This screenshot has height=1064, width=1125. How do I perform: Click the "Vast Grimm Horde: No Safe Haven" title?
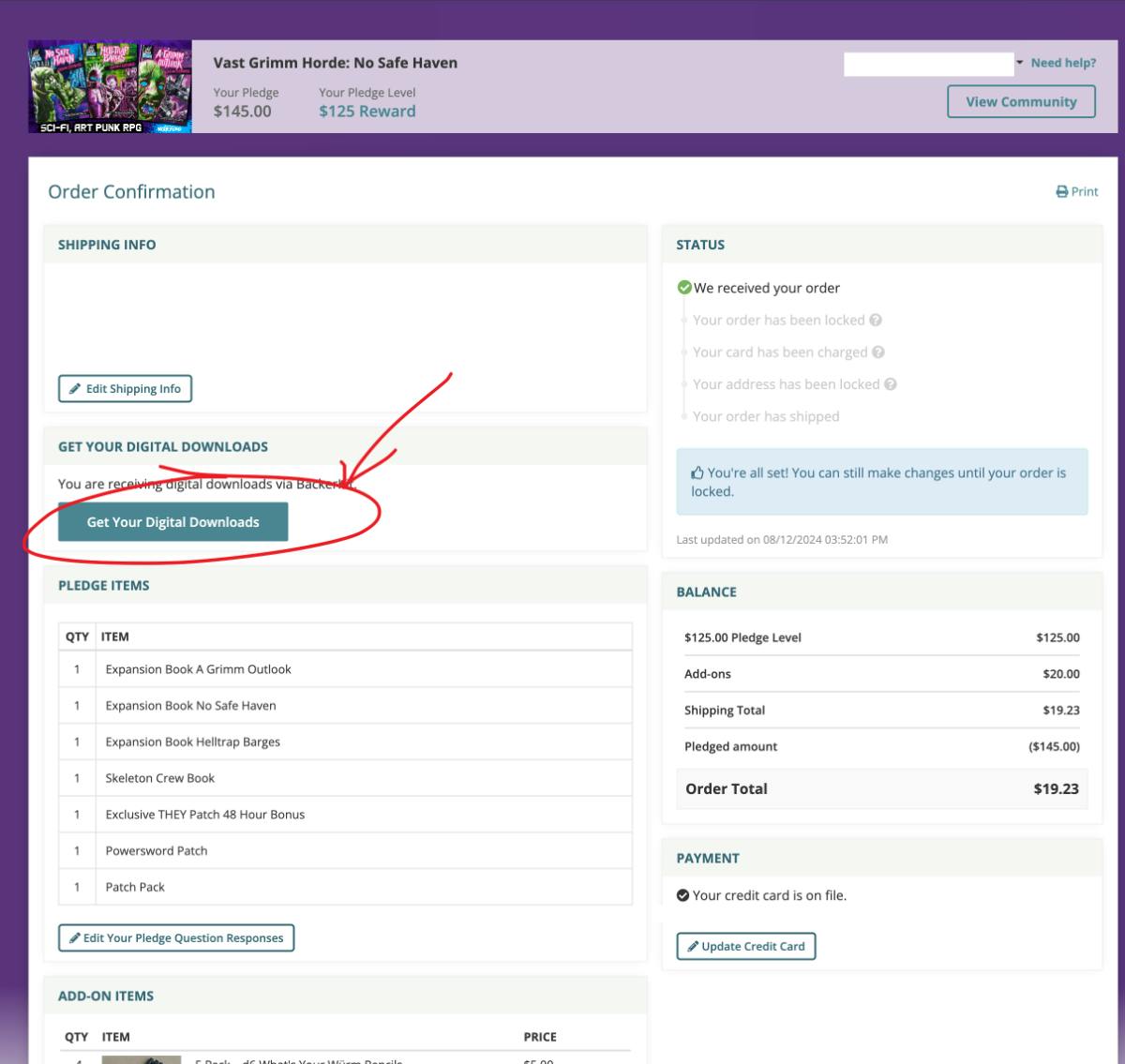tap(335, 63)
